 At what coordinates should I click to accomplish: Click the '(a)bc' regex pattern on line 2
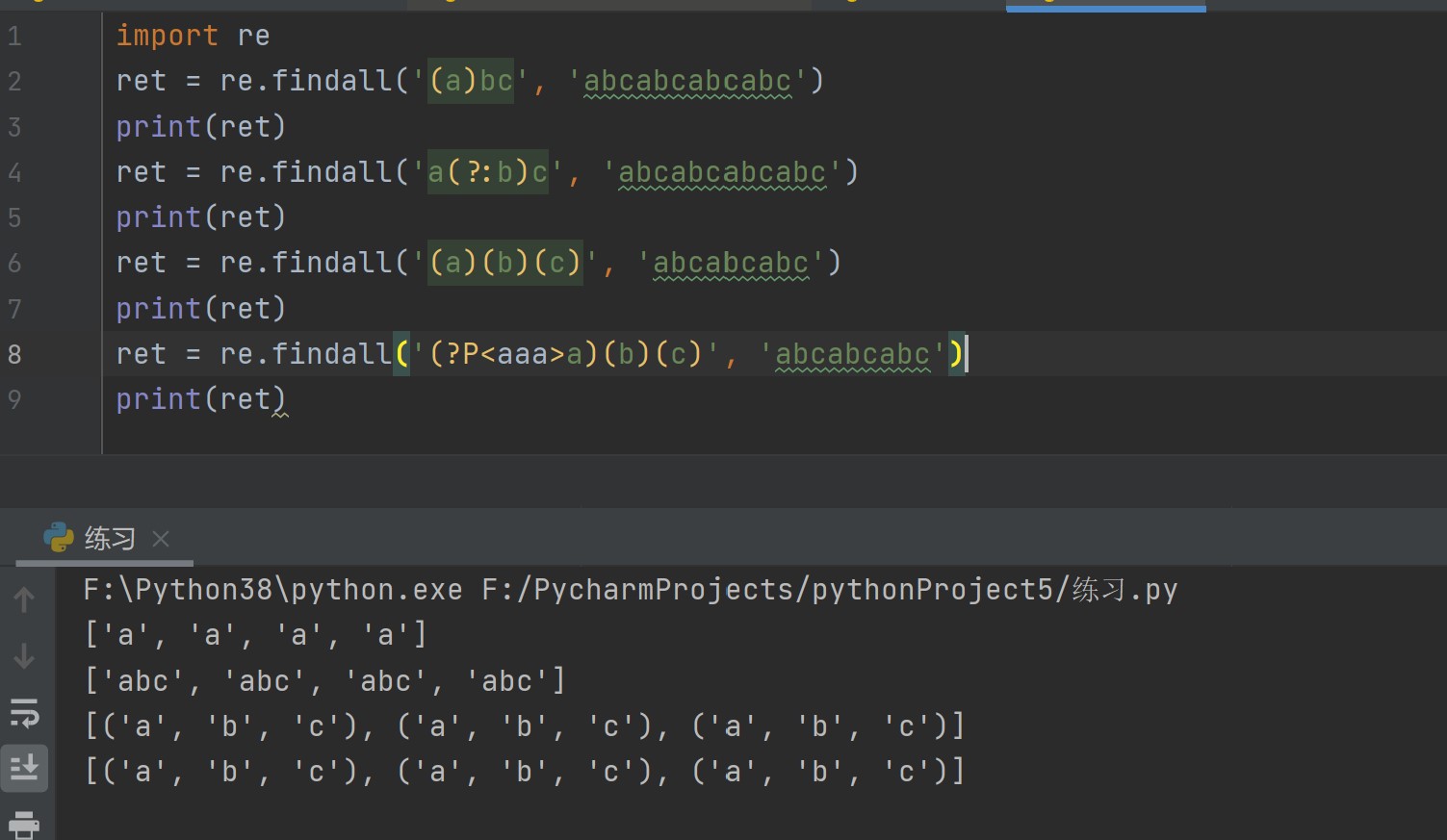[x=470, y=81]
